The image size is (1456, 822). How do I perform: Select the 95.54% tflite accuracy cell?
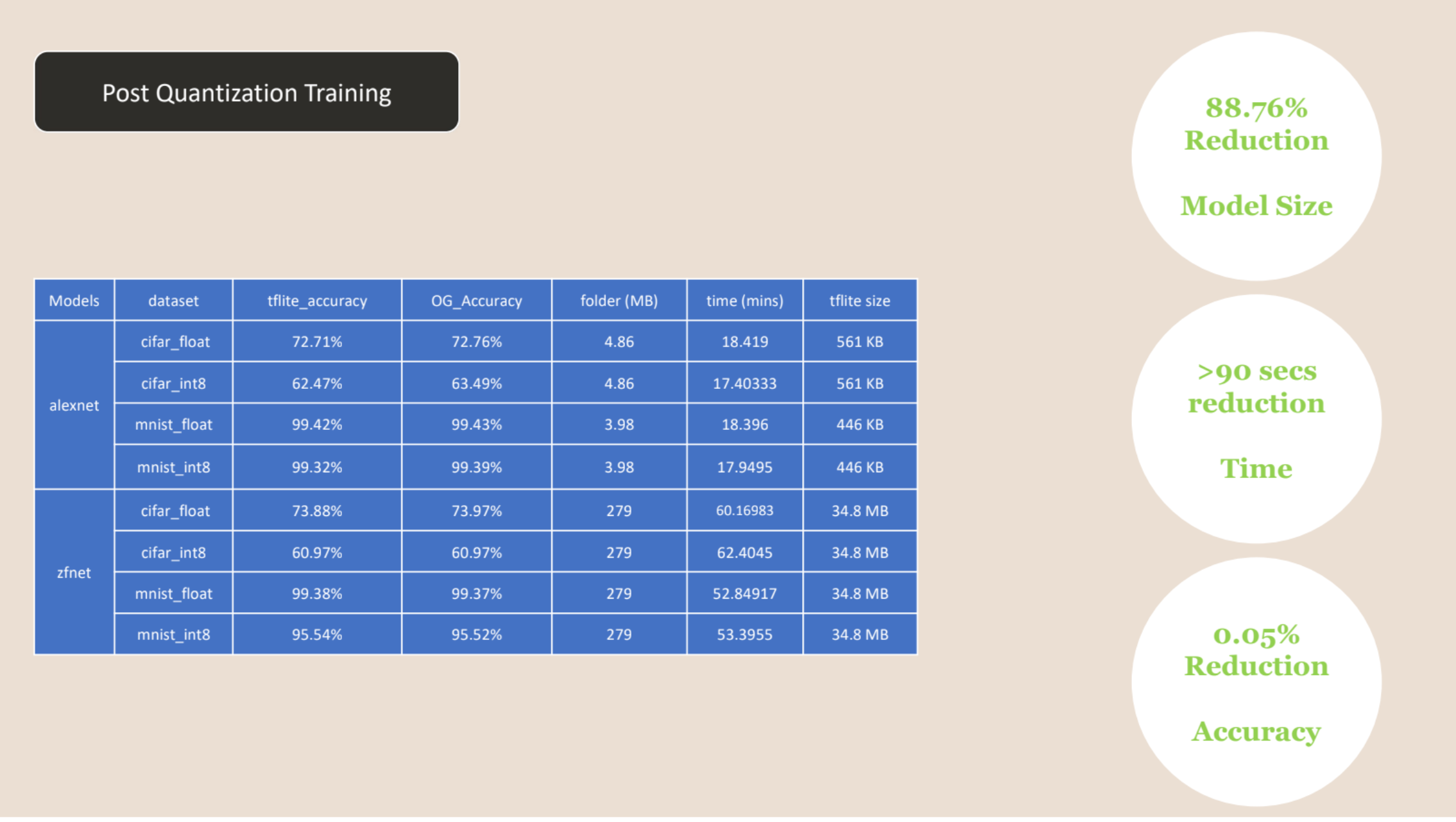click(317, 634)
